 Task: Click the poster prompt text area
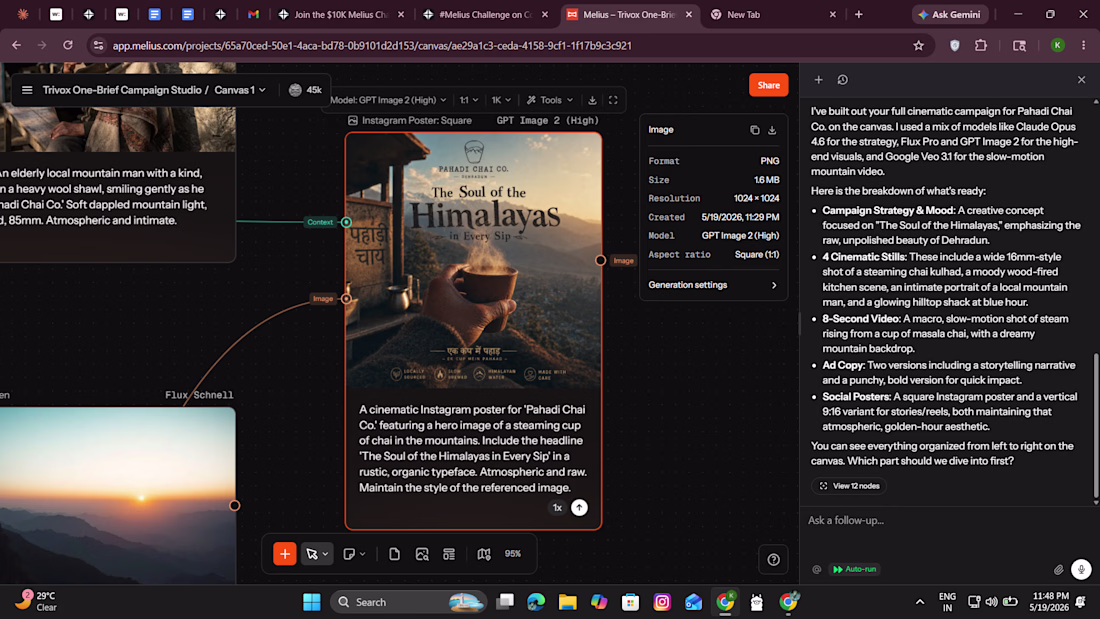(x=474, y=448)
